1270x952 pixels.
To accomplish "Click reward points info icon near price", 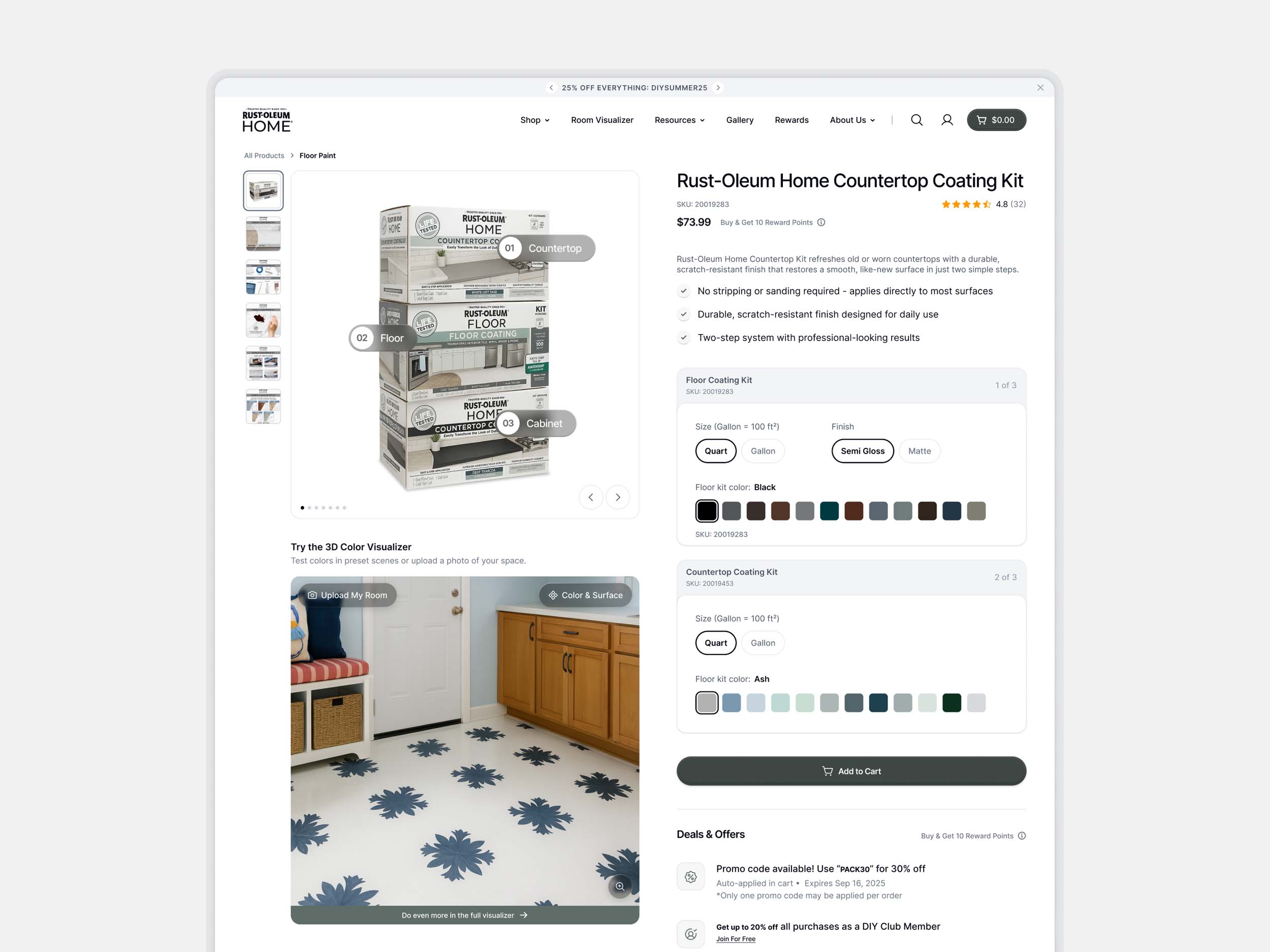I will [x=821, y=223].
